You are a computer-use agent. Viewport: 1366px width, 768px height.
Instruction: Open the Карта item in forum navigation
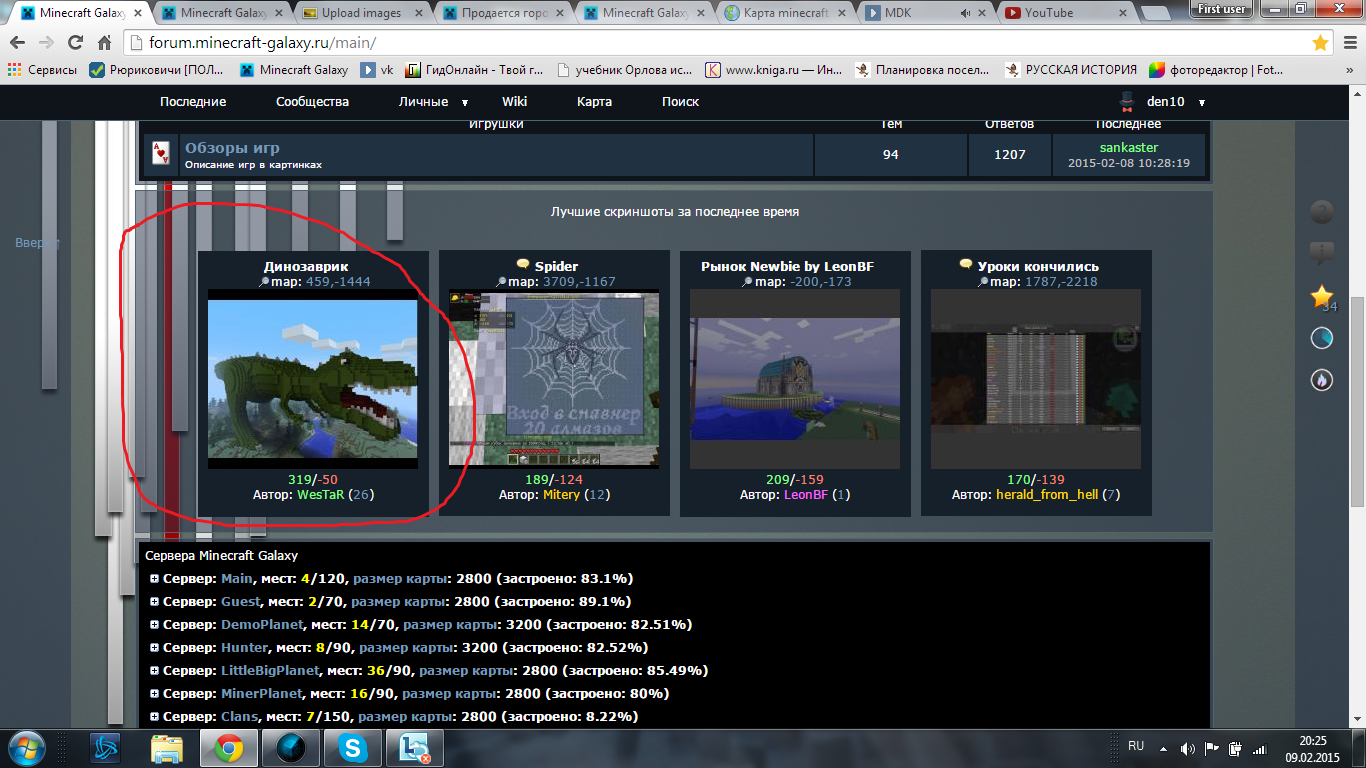coord(594,102)
